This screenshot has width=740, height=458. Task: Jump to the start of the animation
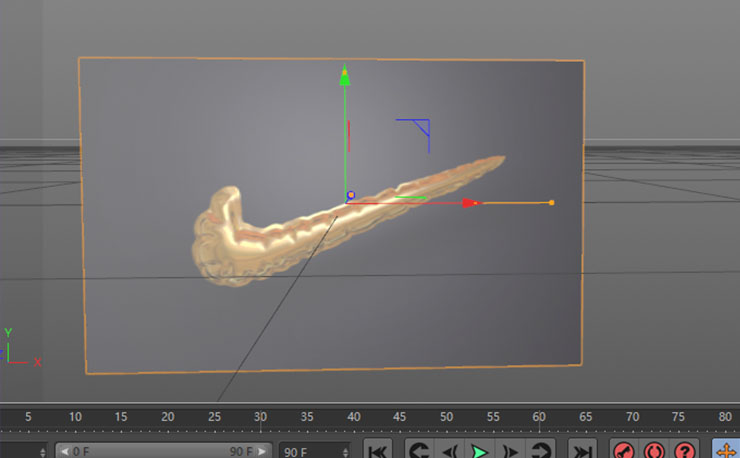click(378, 451)
